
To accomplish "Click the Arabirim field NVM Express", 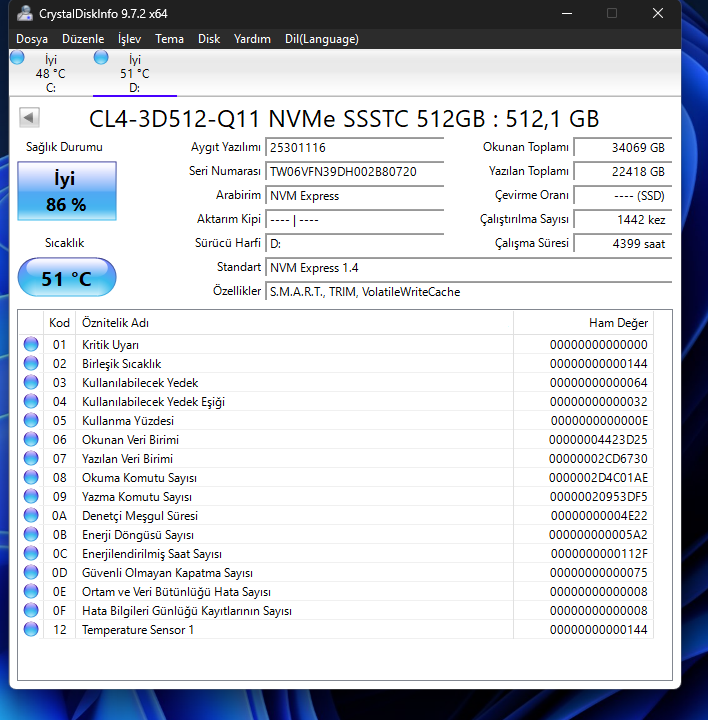I will pyautogui.click(x=354, y=196).
